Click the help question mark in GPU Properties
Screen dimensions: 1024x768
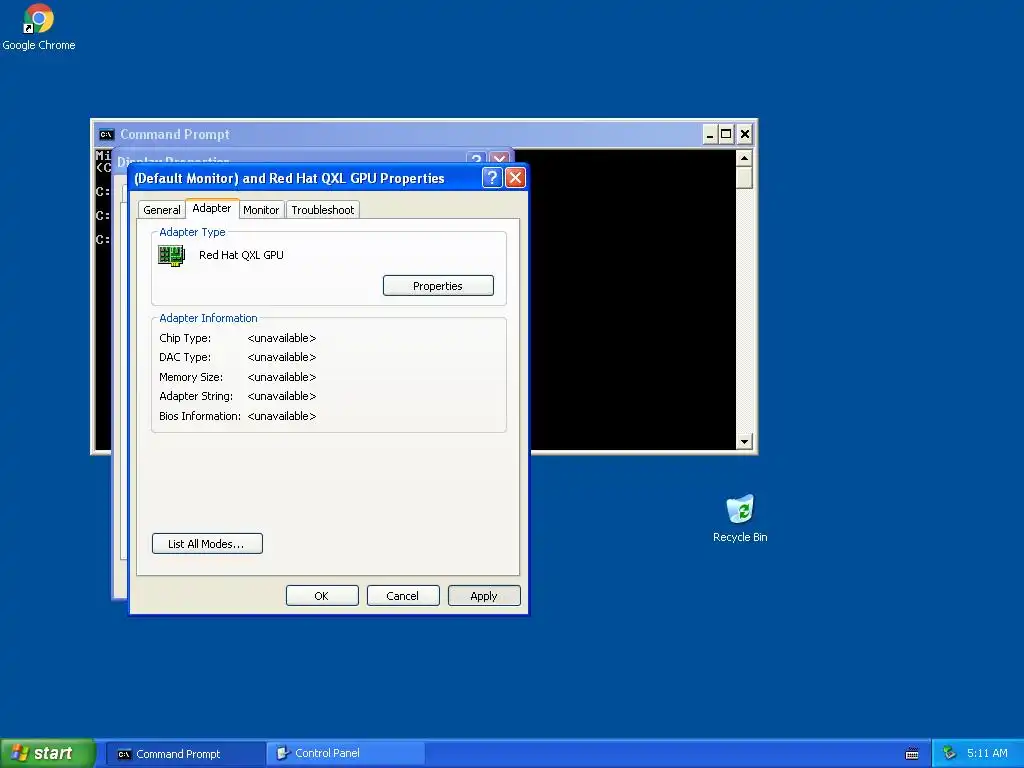tap(492, 178)
